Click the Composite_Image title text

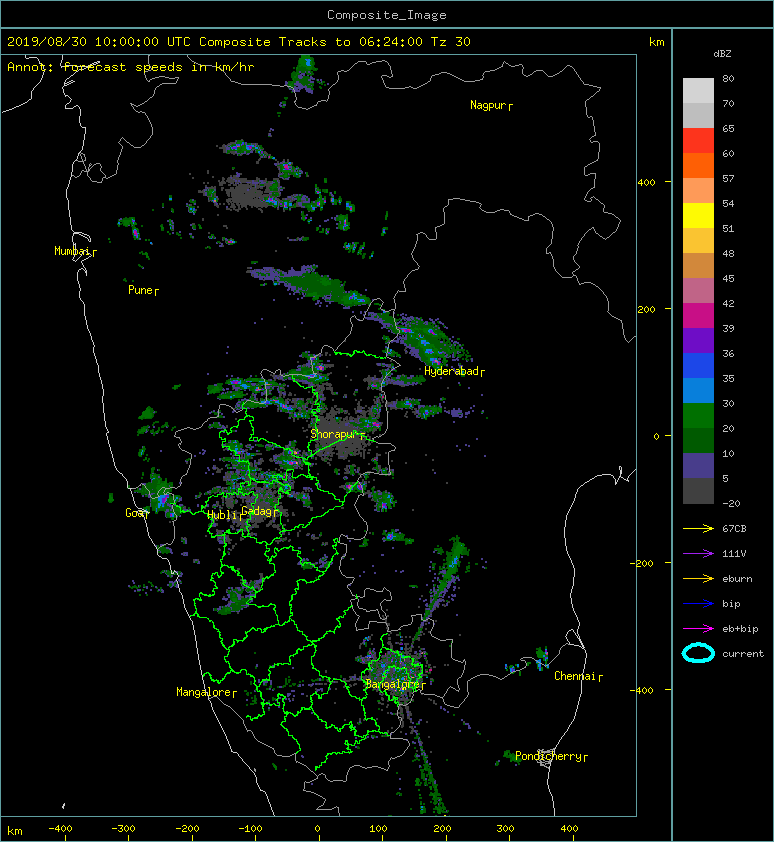click(387, 15)
